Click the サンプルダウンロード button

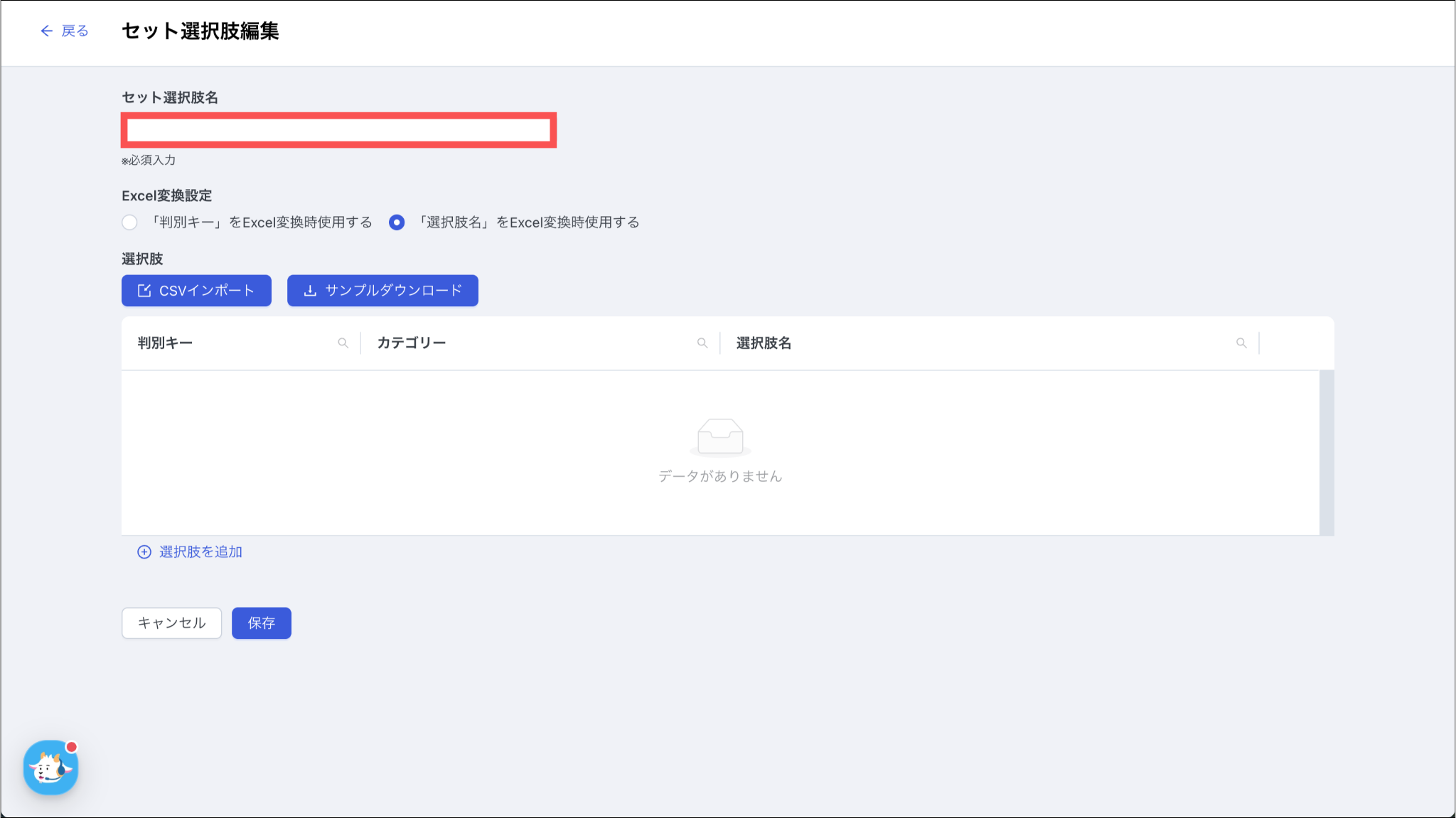pyautogui.click(x=382, y=291)
